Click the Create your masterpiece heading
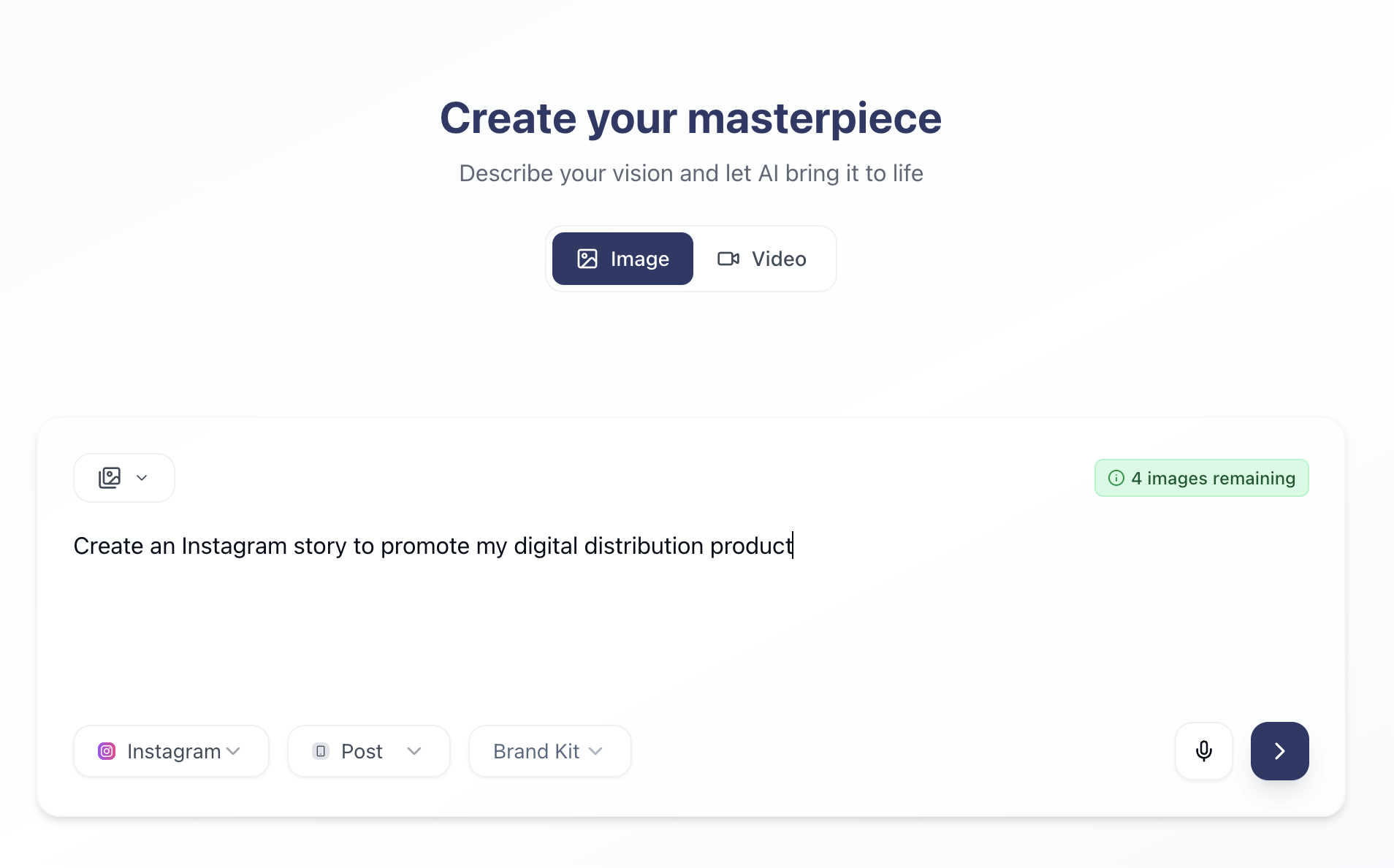Viewport: 1394px width, 868px height. pos(690,118)
